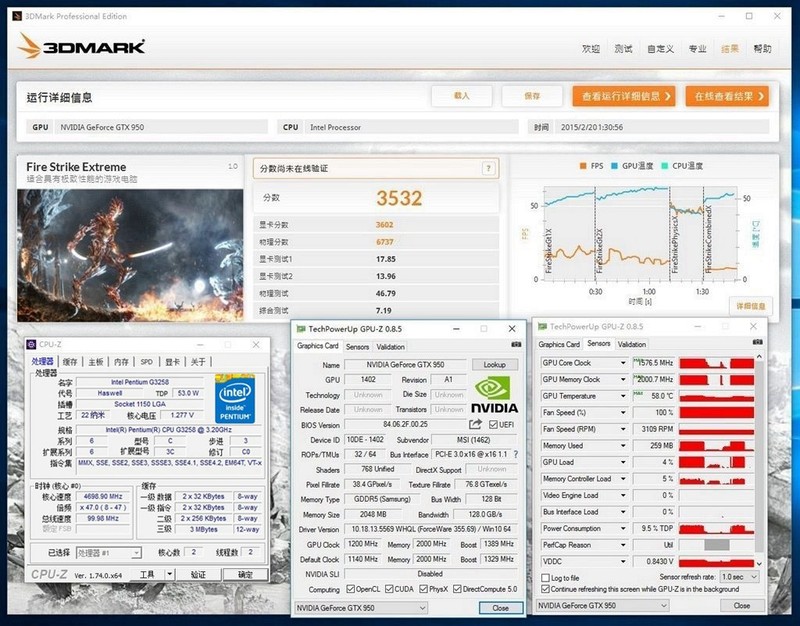Click the camera icon in GPU-Z Graphics Card window
This screenshot has height=626, width=800.
(514, 343)
